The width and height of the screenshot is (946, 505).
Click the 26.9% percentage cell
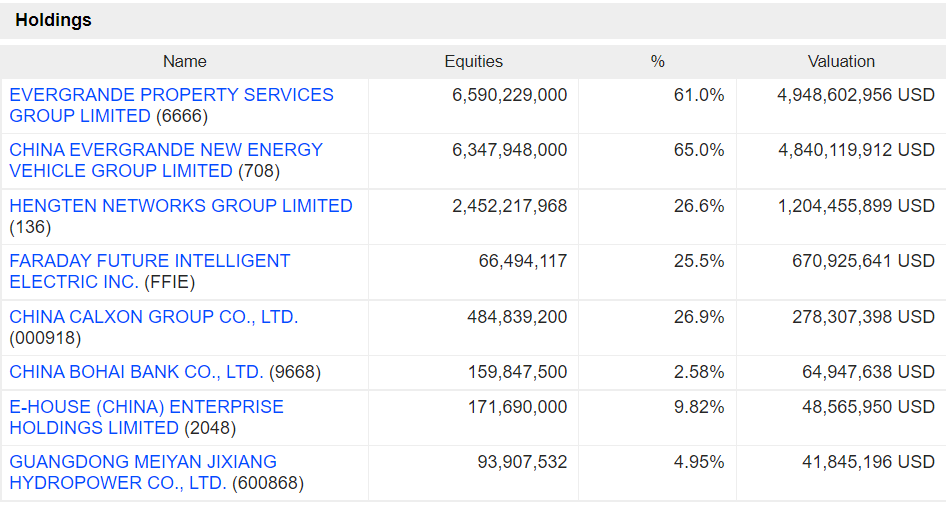pyautogui.click(x=699, y=317)
